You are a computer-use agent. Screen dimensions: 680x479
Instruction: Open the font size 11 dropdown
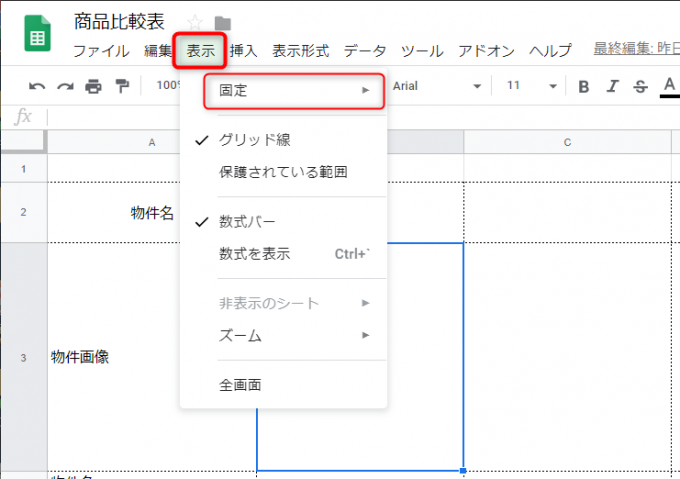click(531, 86)
